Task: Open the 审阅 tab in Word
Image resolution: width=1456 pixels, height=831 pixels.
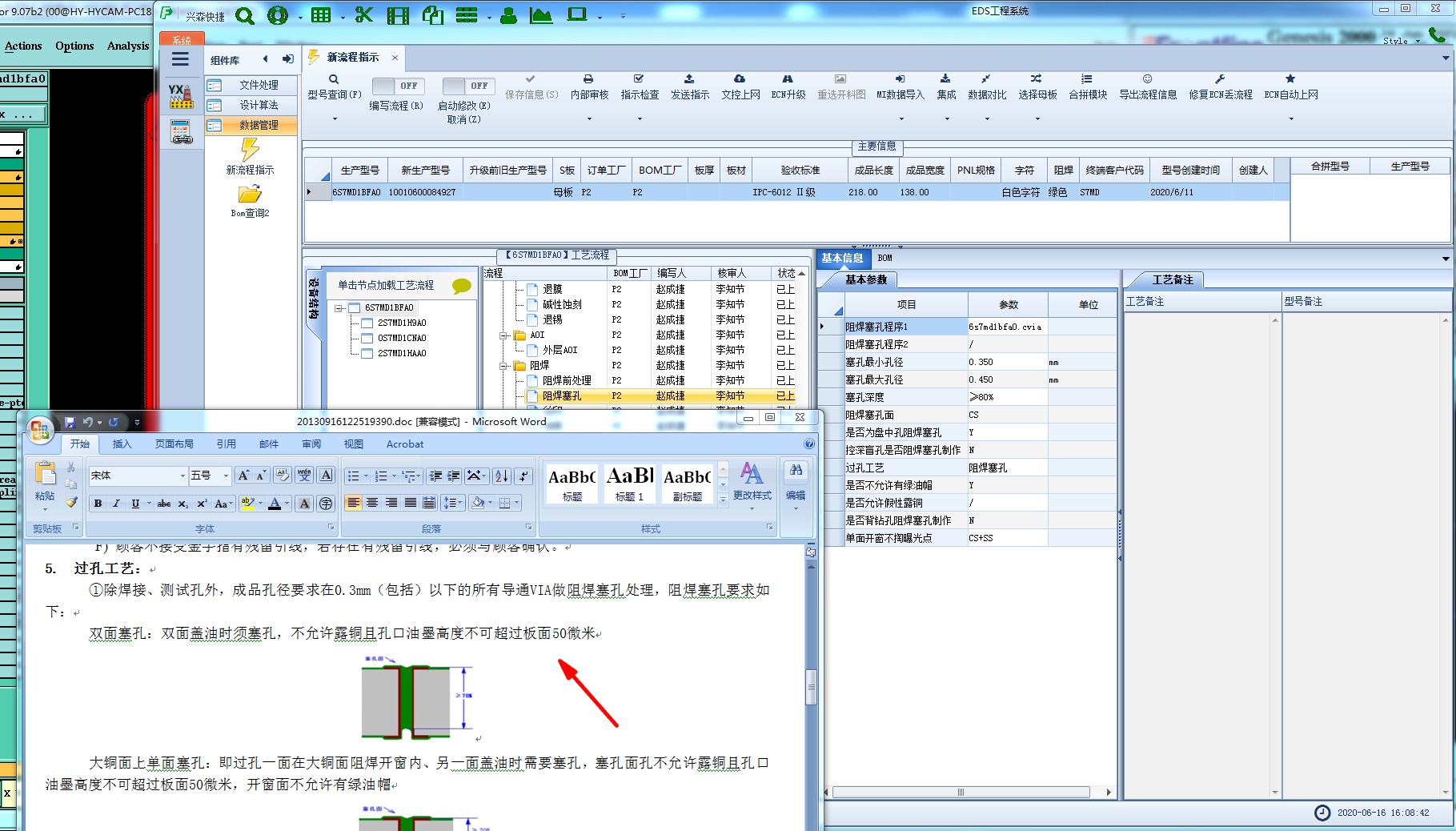Action: click(x=311, y=444)
